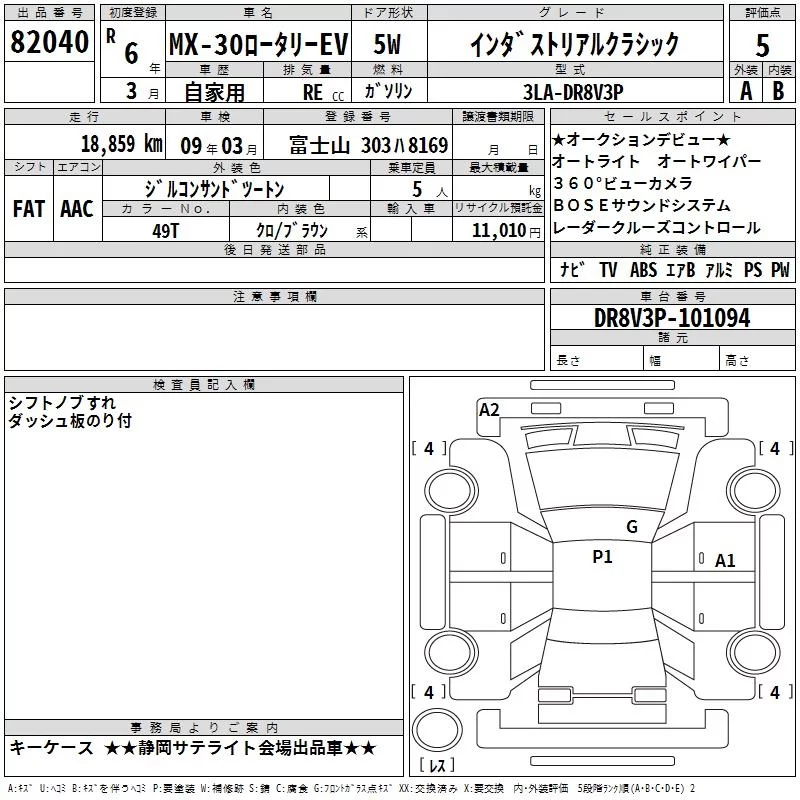Click the exterior rating A

click(746, 91)
